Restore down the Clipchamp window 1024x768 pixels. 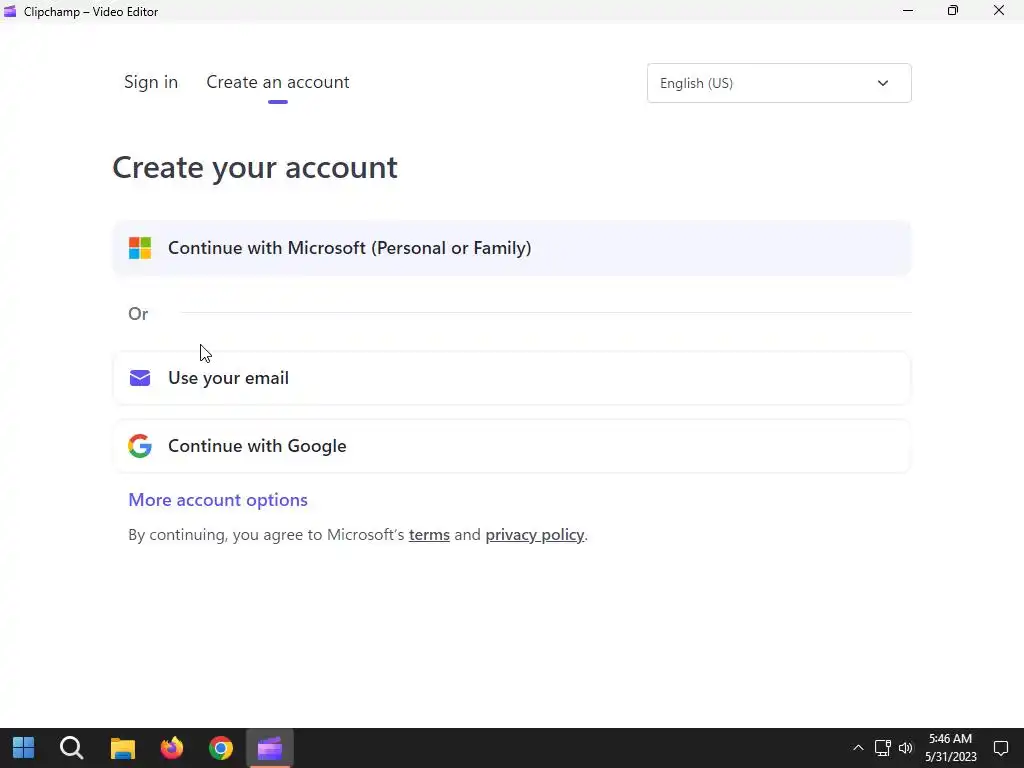[953, 11]
